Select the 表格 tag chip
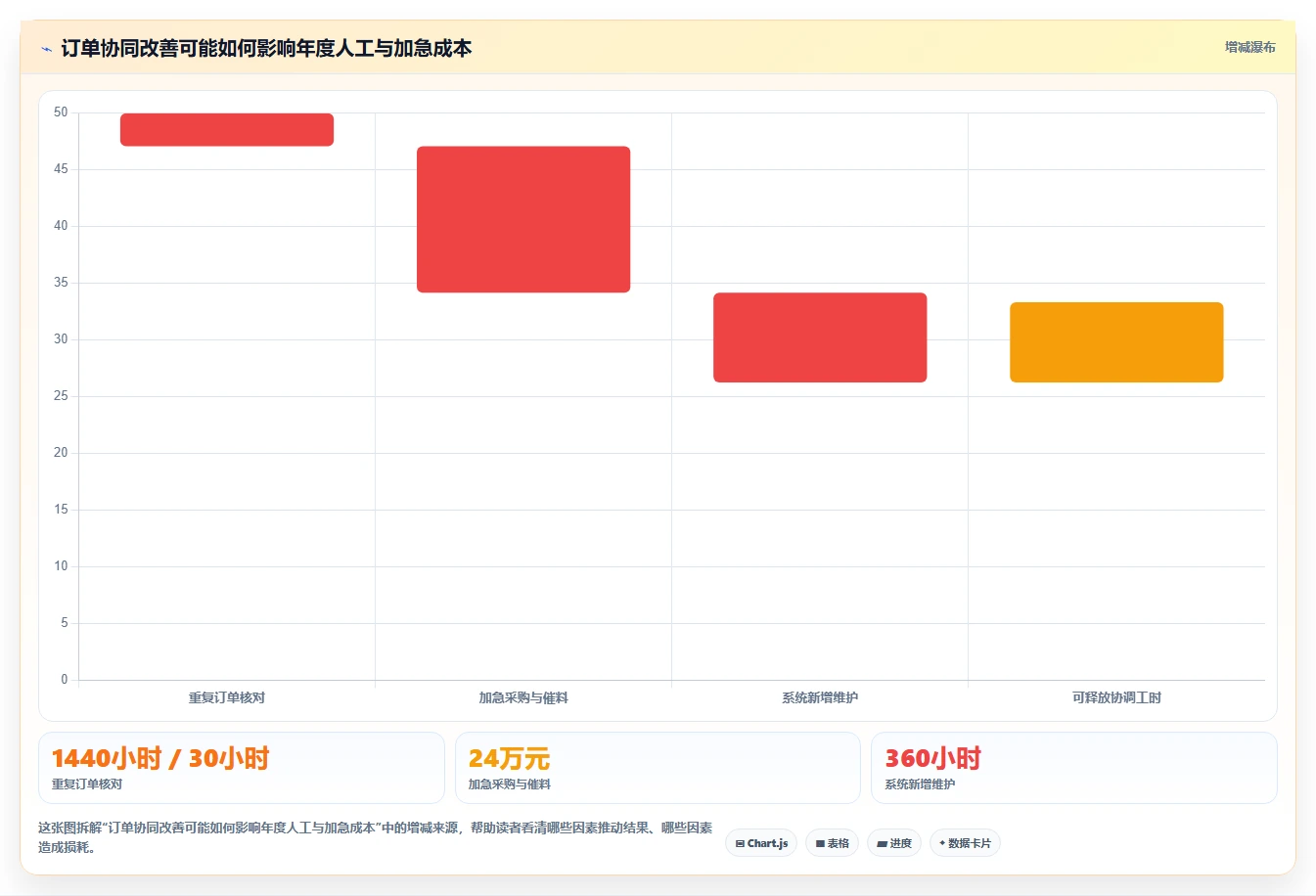The image size is (1316, 896). coord(833,843)
